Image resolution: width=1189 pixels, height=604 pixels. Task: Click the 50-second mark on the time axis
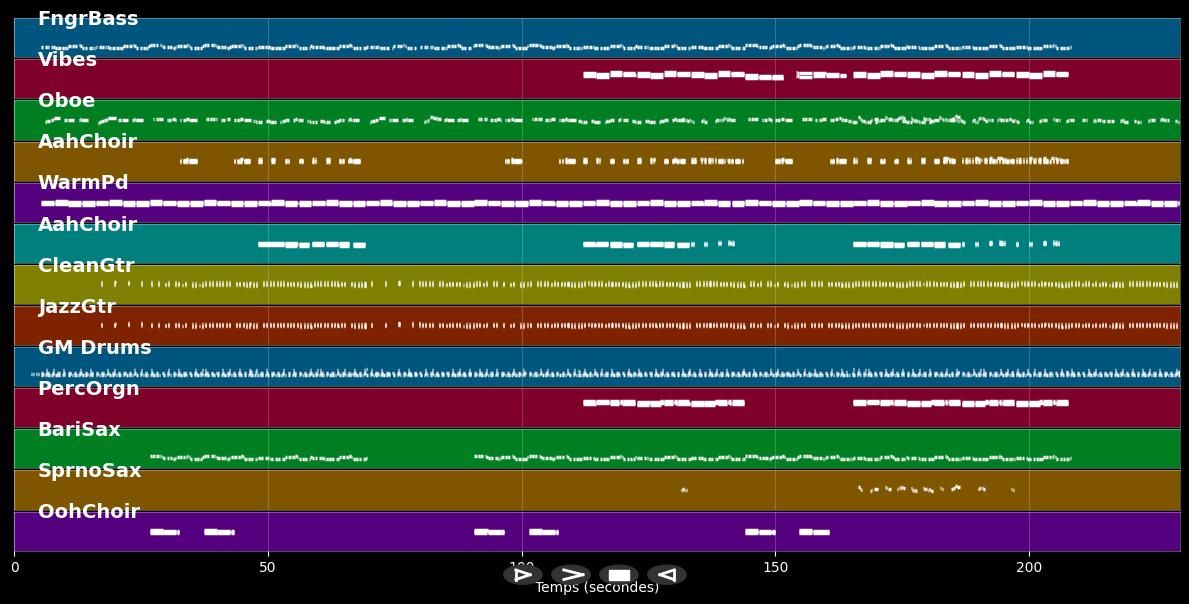267,567
